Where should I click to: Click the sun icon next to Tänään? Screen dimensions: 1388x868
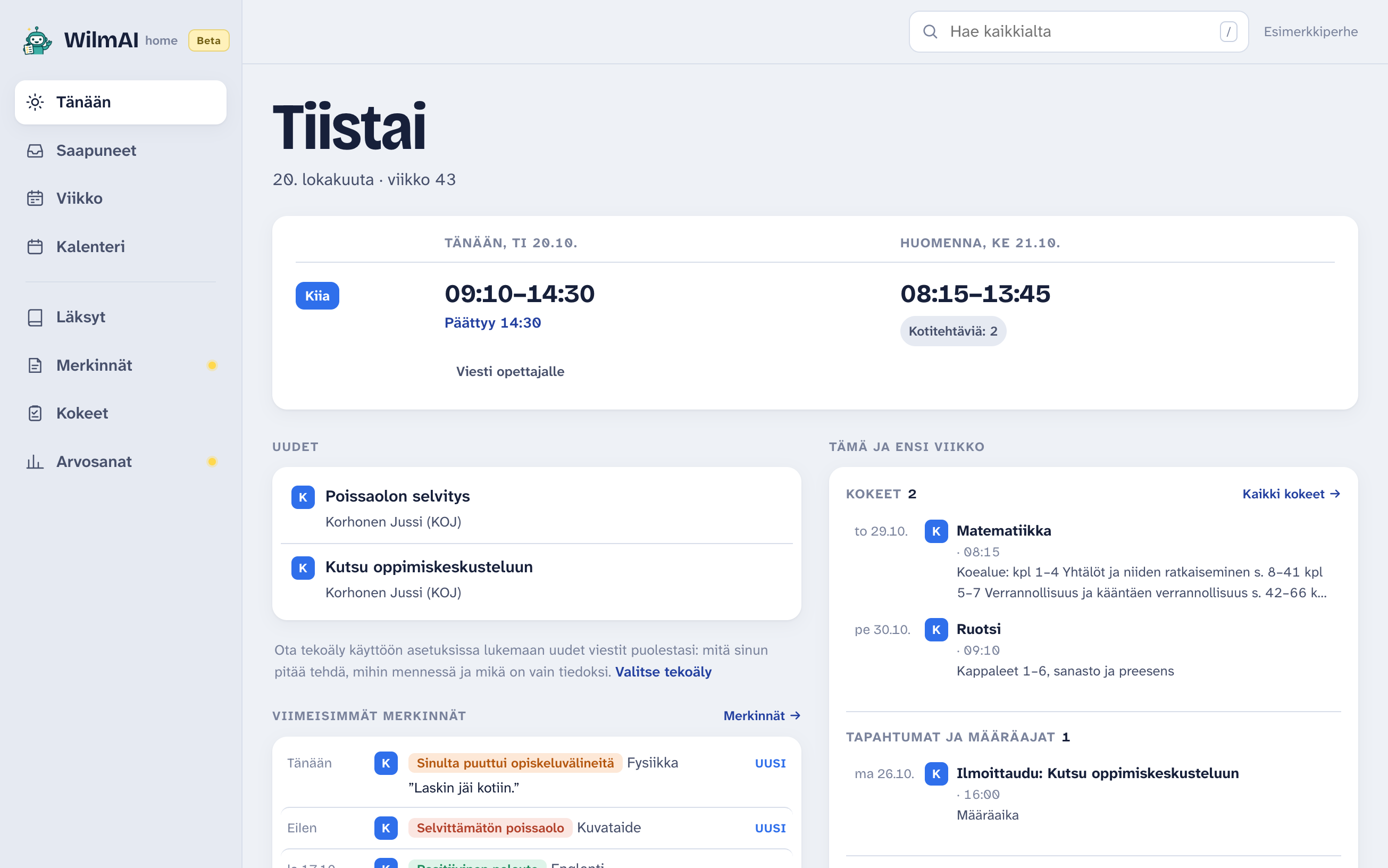coord(35,102)
